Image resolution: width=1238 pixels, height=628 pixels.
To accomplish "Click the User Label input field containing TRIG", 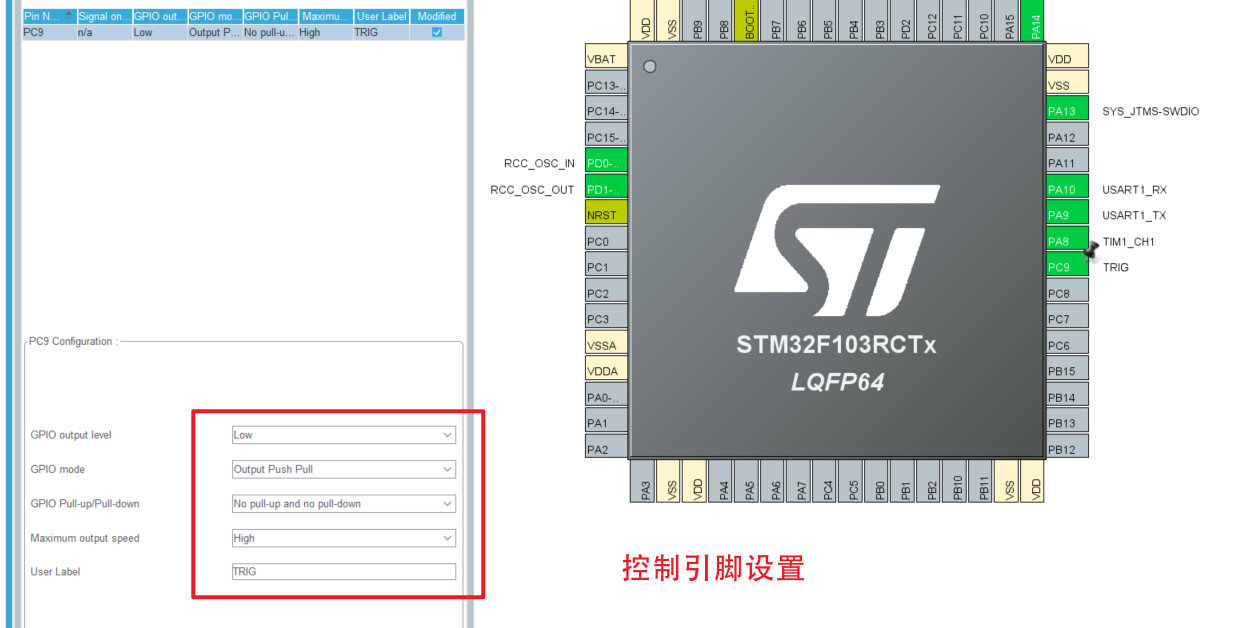I will [343, 572].
